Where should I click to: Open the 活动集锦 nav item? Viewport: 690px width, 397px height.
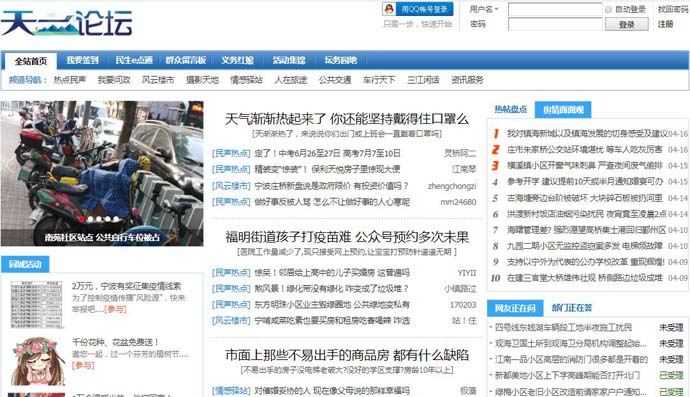click(289, 60)
